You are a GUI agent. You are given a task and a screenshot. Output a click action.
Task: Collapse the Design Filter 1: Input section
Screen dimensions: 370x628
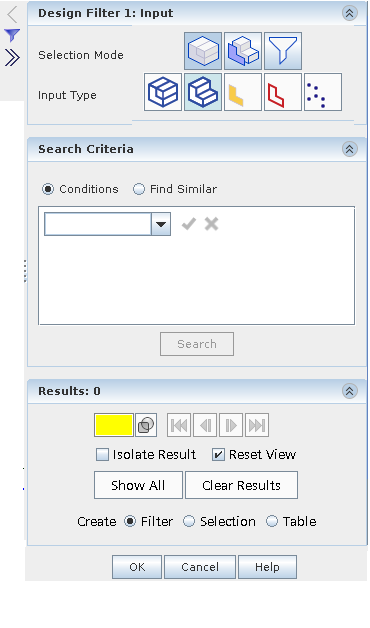click(x=350, y=13)
